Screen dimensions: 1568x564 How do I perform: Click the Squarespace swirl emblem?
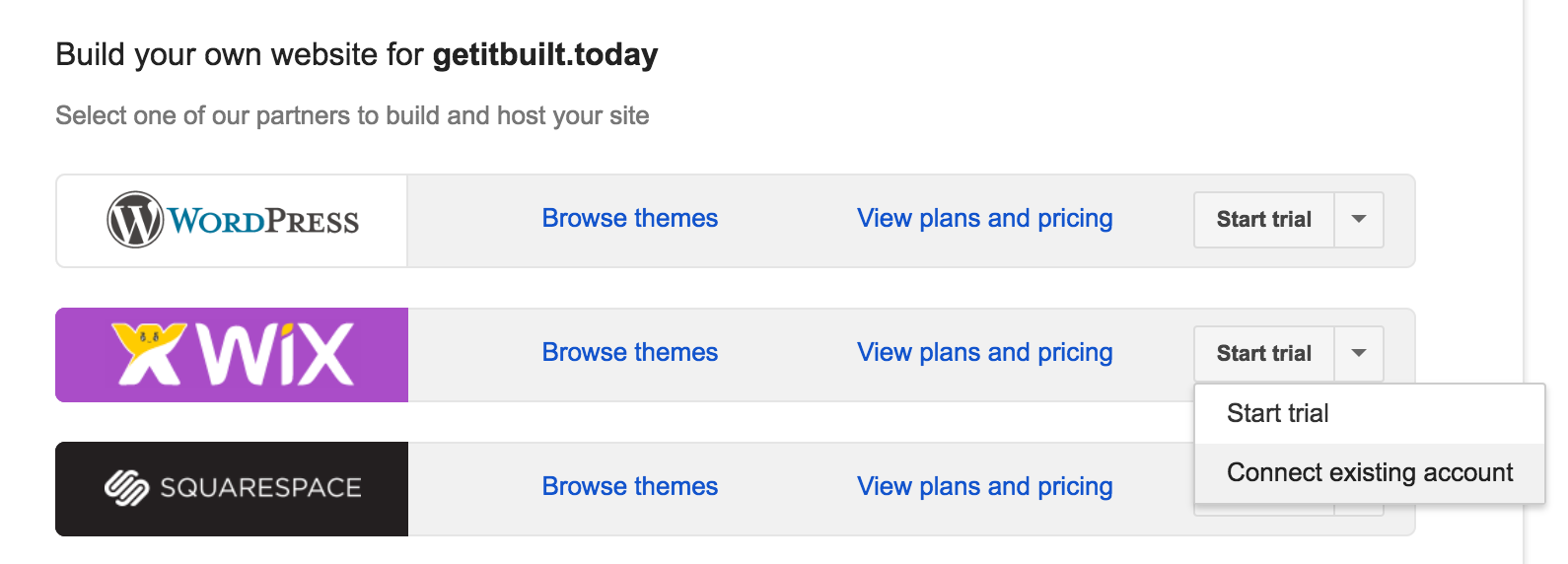coord(126,487)
